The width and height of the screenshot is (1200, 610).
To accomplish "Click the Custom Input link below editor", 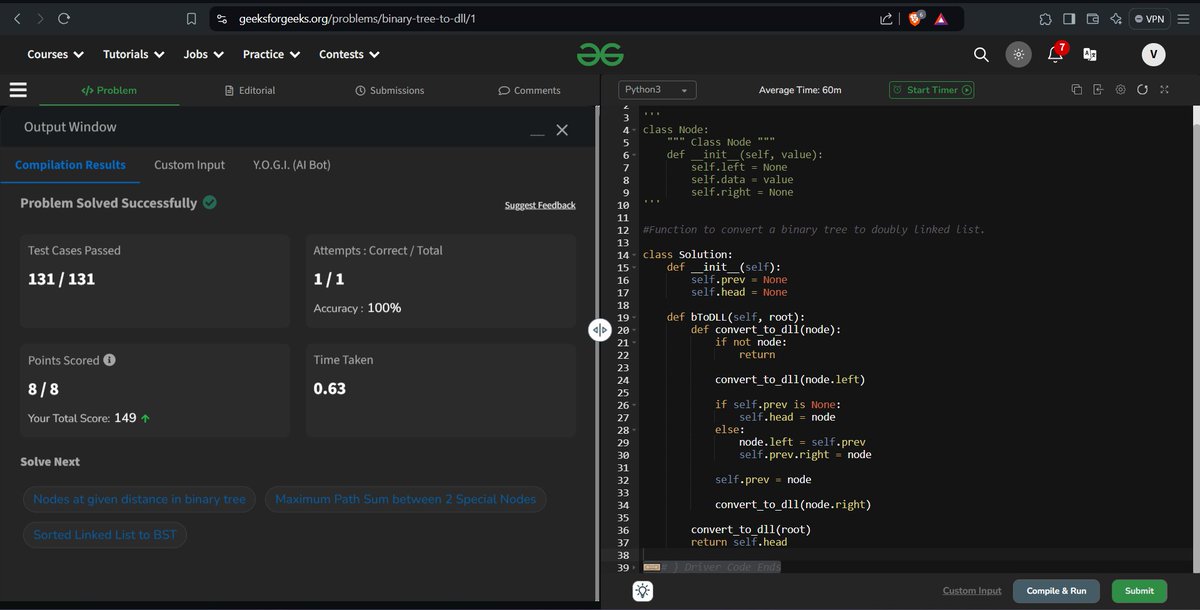I will pyautogui.click(x=972, y=591).
